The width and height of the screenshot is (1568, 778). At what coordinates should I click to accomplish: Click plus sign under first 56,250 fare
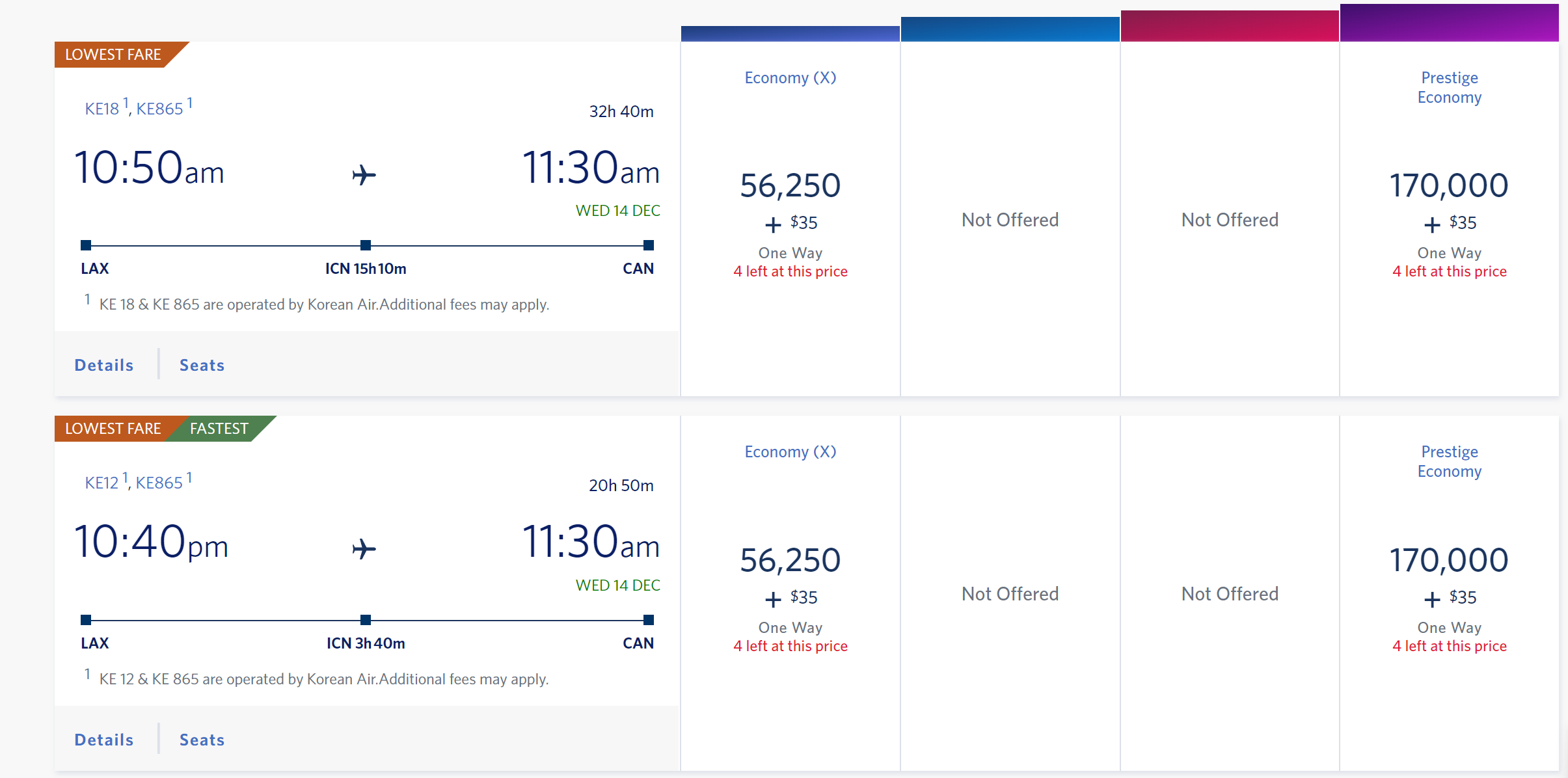click(x=773, y=224)
